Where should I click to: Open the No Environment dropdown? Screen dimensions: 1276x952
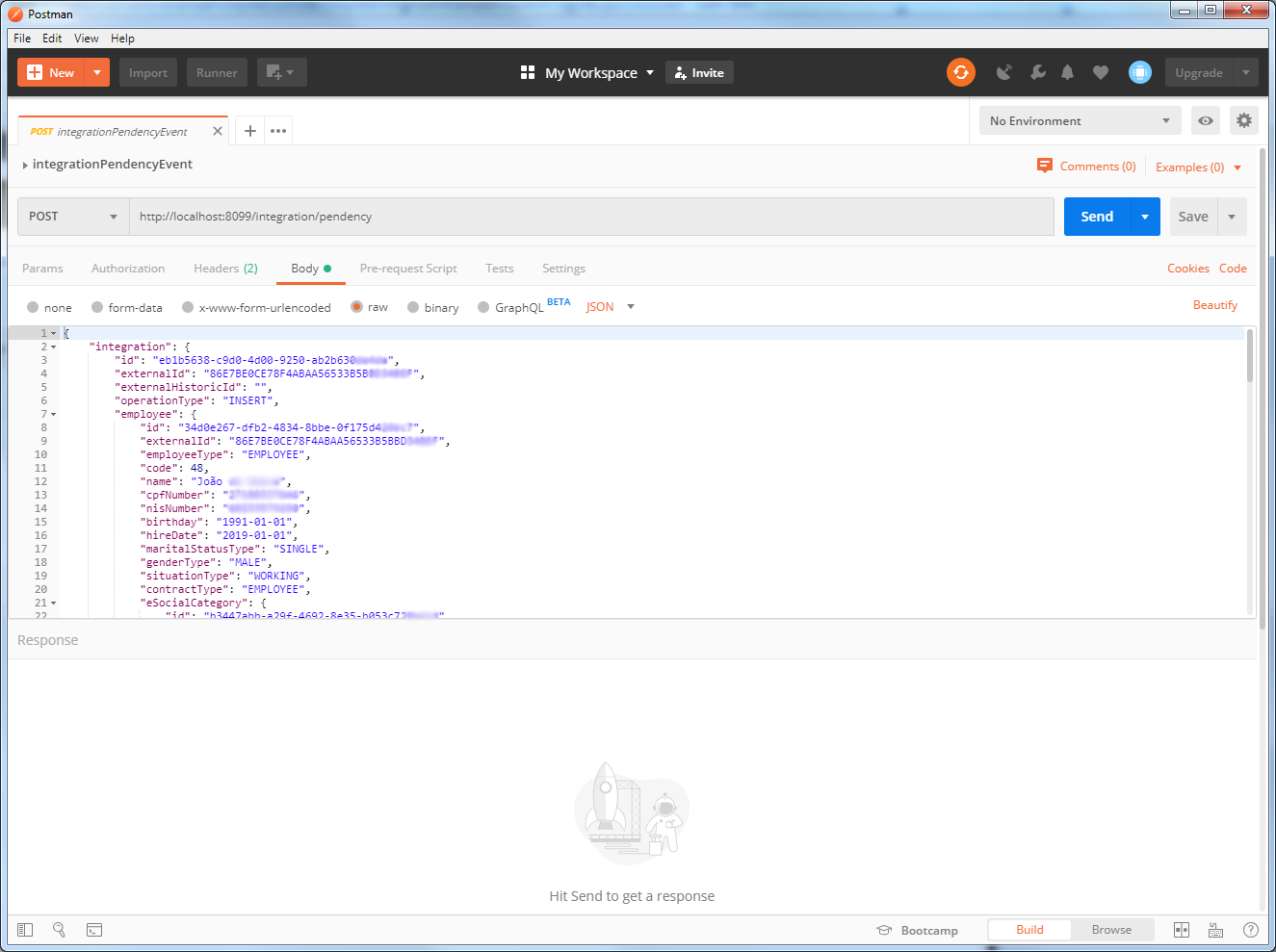pyautogui.click(x=1081, y=120)
